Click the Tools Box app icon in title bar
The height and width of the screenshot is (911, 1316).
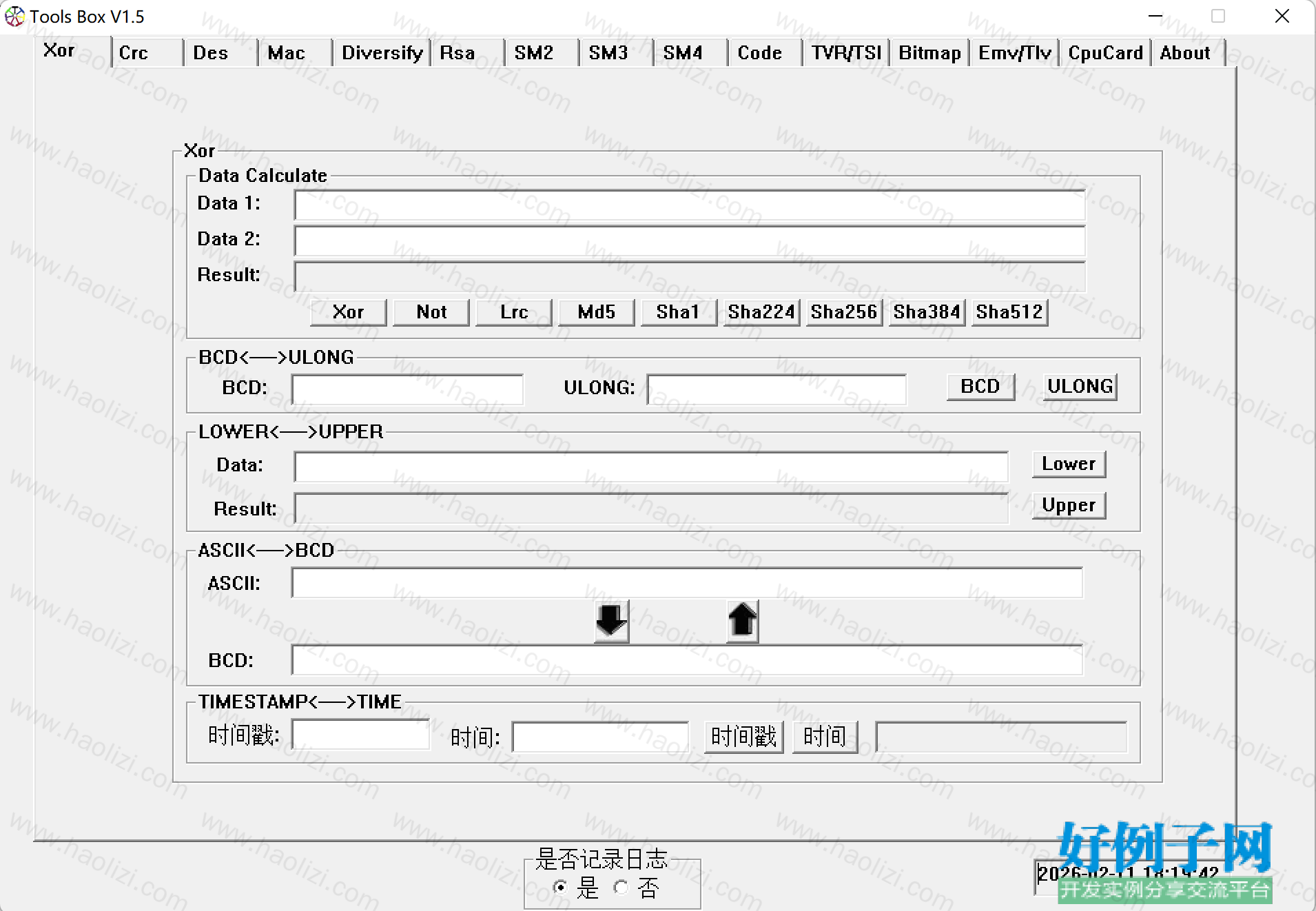click(x=14, y=16)
